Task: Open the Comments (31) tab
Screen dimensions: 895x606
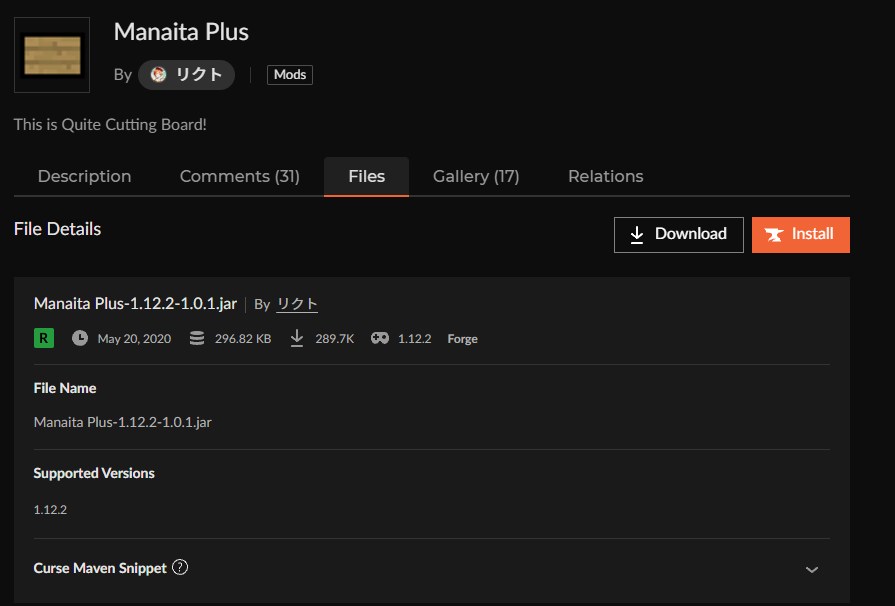Action: 239,176
